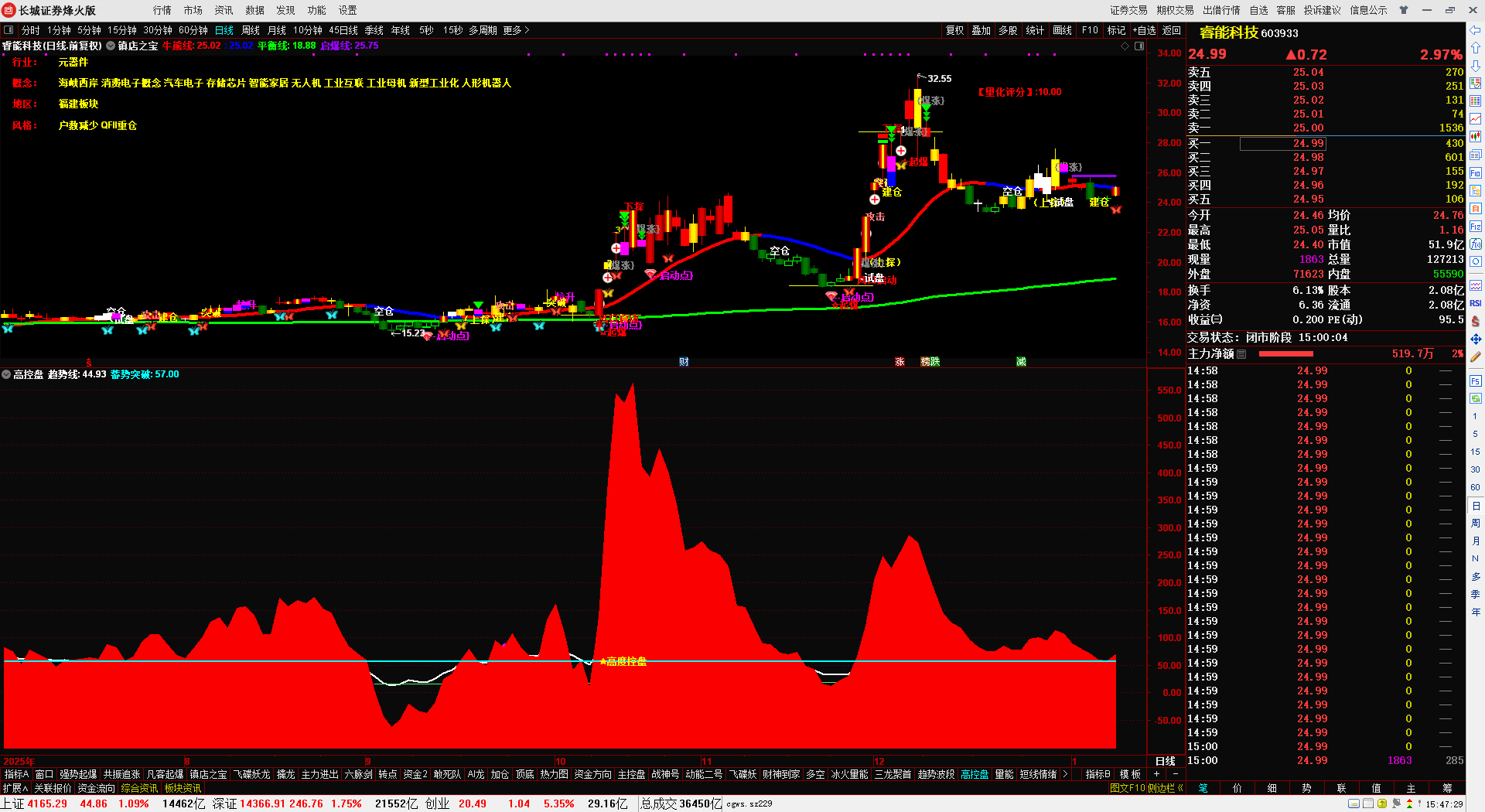Switch sidebar period to 周
The height and width of the screenshot is (812, 1485).
coord(1476,524)
